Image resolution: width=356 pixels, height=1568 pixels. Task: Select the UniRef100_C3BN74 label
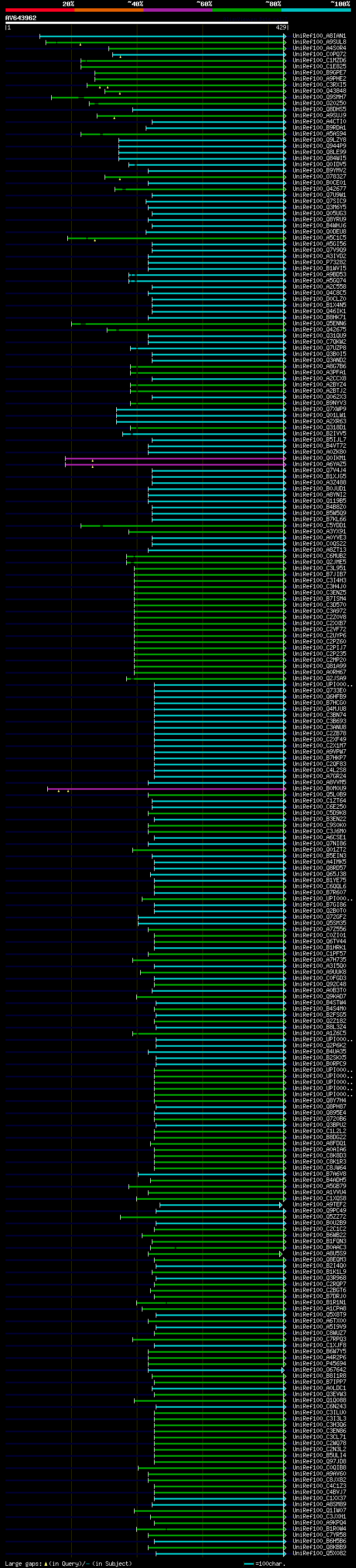coord(319,715)
